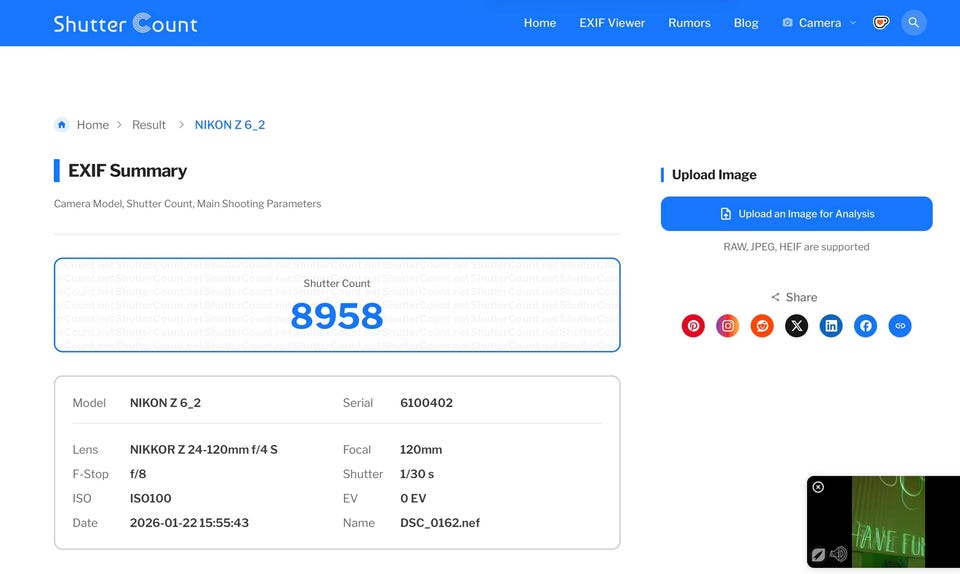The width and height of the screenshot is (960, 574).
Task: Share the result on LinkedIn
Action: [831, 325]
